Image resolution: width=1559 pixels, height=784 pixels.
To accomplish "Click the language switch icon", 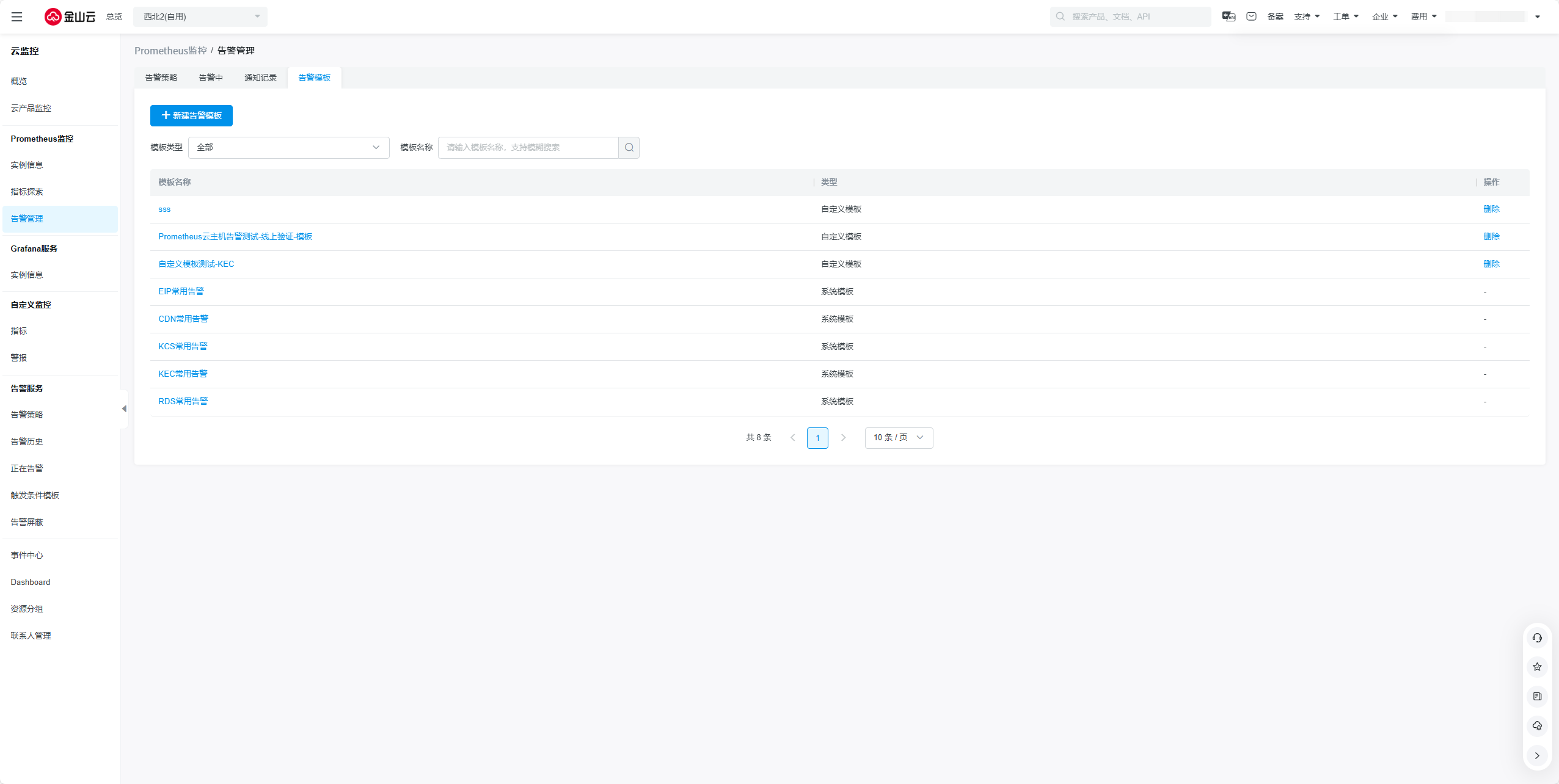I will (x=1229, y=16).
